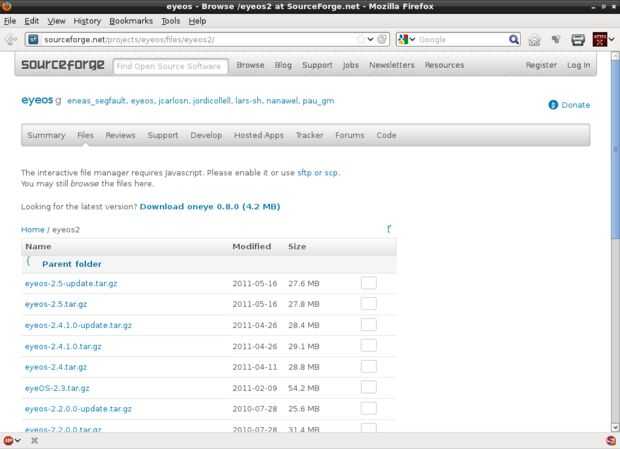Click the sftp or scp link

[318, 173]
